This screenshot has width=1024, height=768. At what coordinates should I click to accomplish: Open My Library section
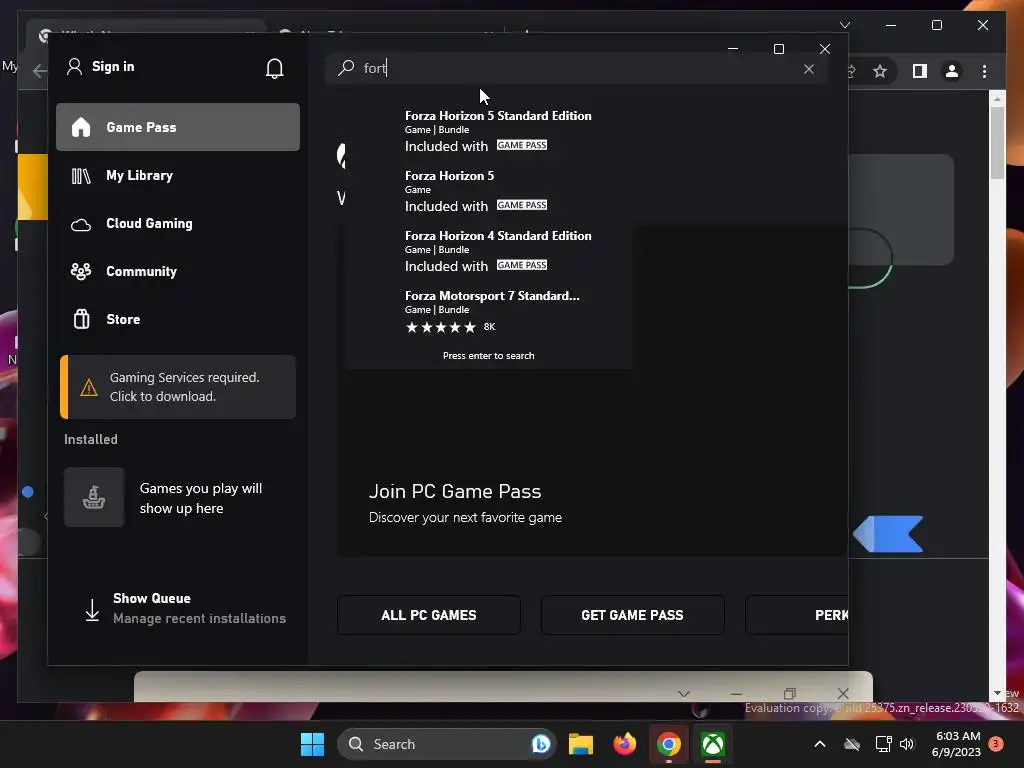pyautogui.click(x=178, y=175)
